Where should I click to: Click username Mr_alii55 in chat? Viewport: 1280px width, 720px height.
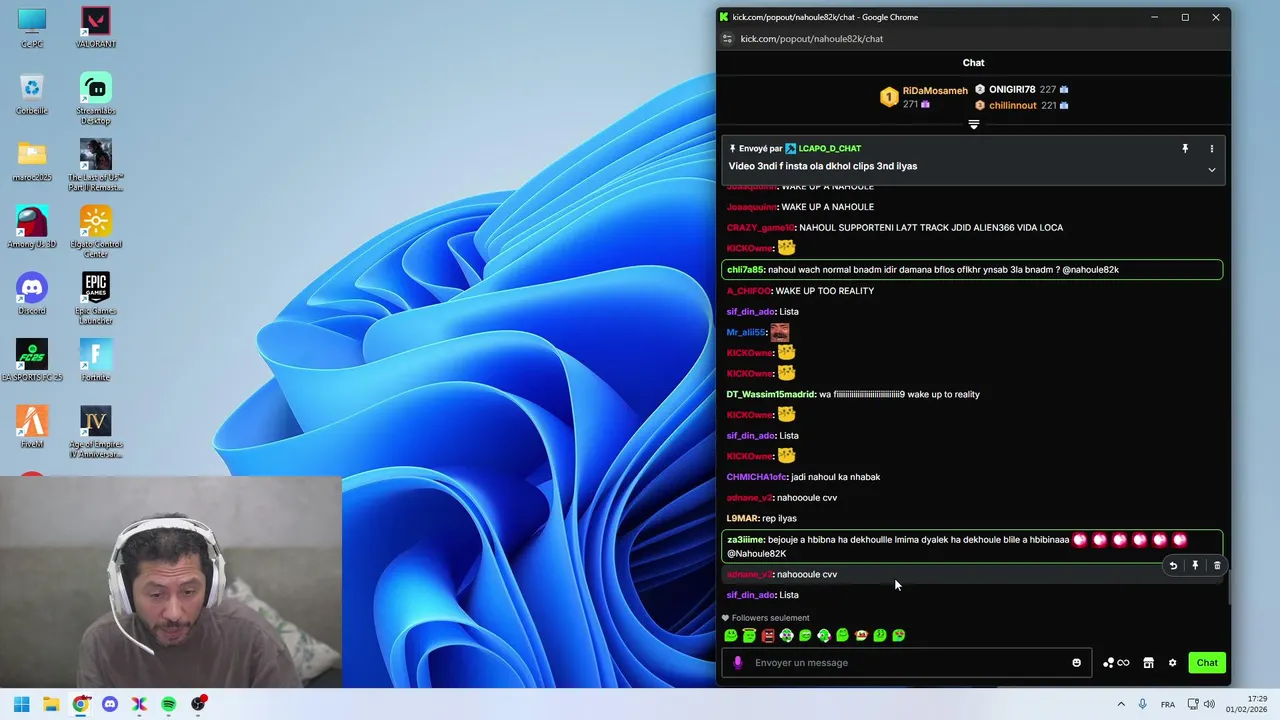(x=746, y=332)
